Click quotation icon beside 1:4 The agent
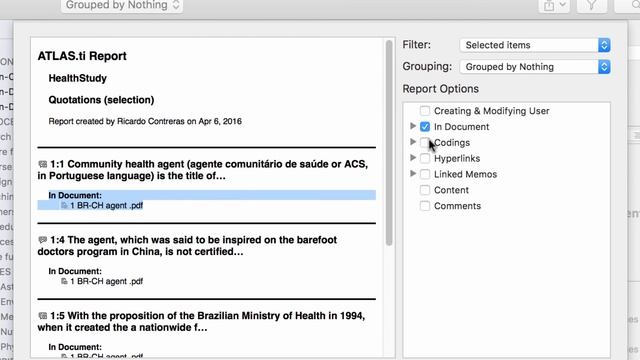Viewport: 640px width, 360px height. 42,240
